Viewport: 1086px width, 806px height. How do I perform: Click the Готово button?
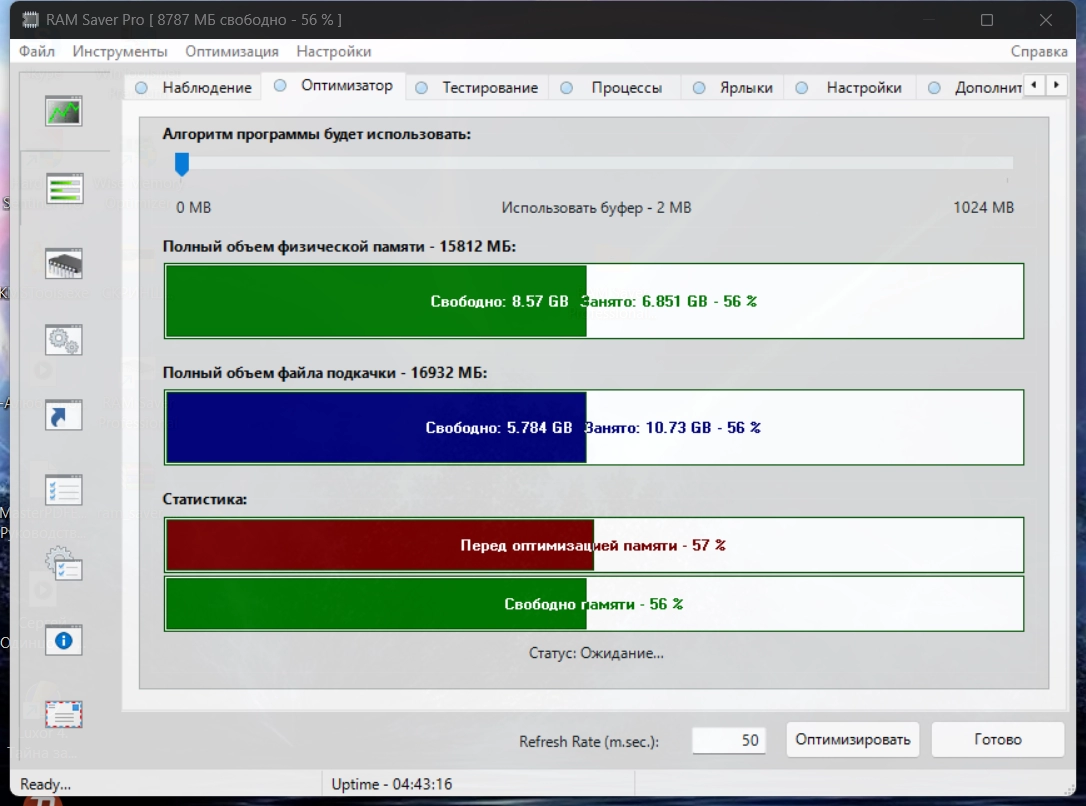point(997,740)
